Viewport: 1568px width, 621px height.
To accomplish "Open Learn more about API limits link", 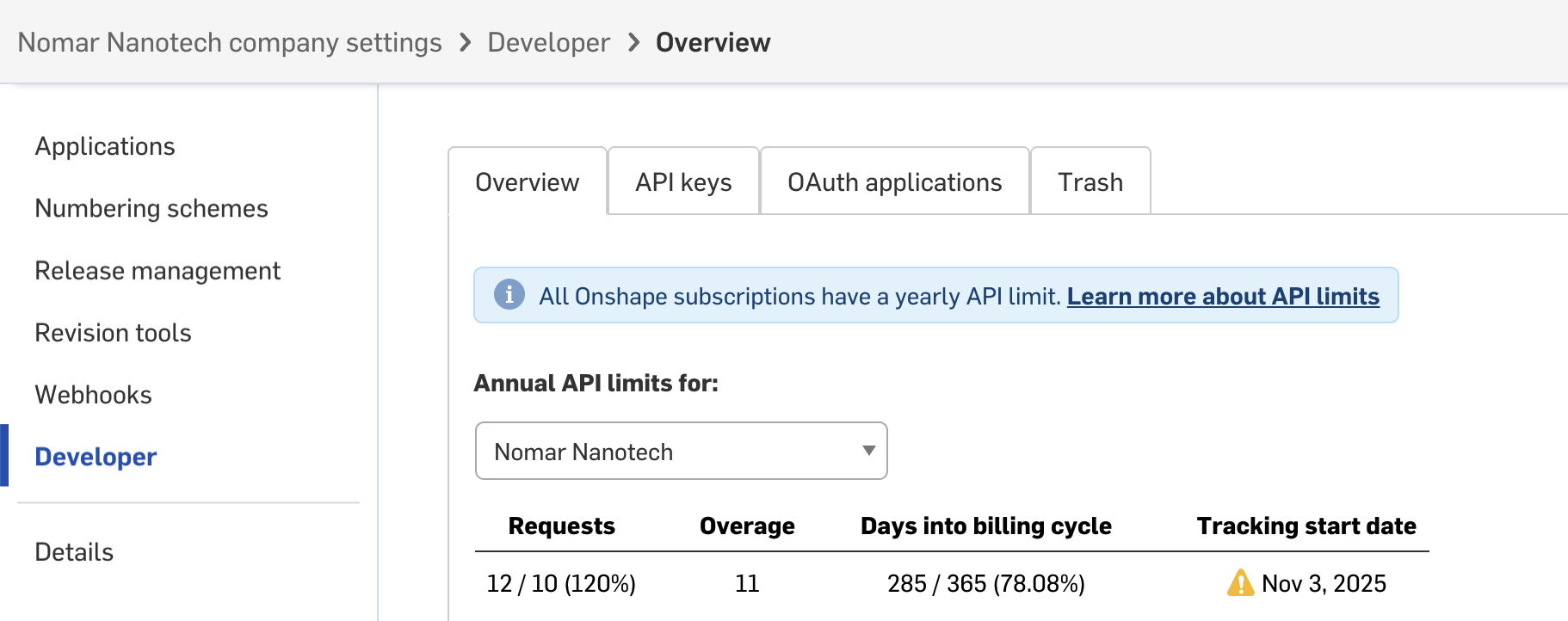I will coord(1223,296).
